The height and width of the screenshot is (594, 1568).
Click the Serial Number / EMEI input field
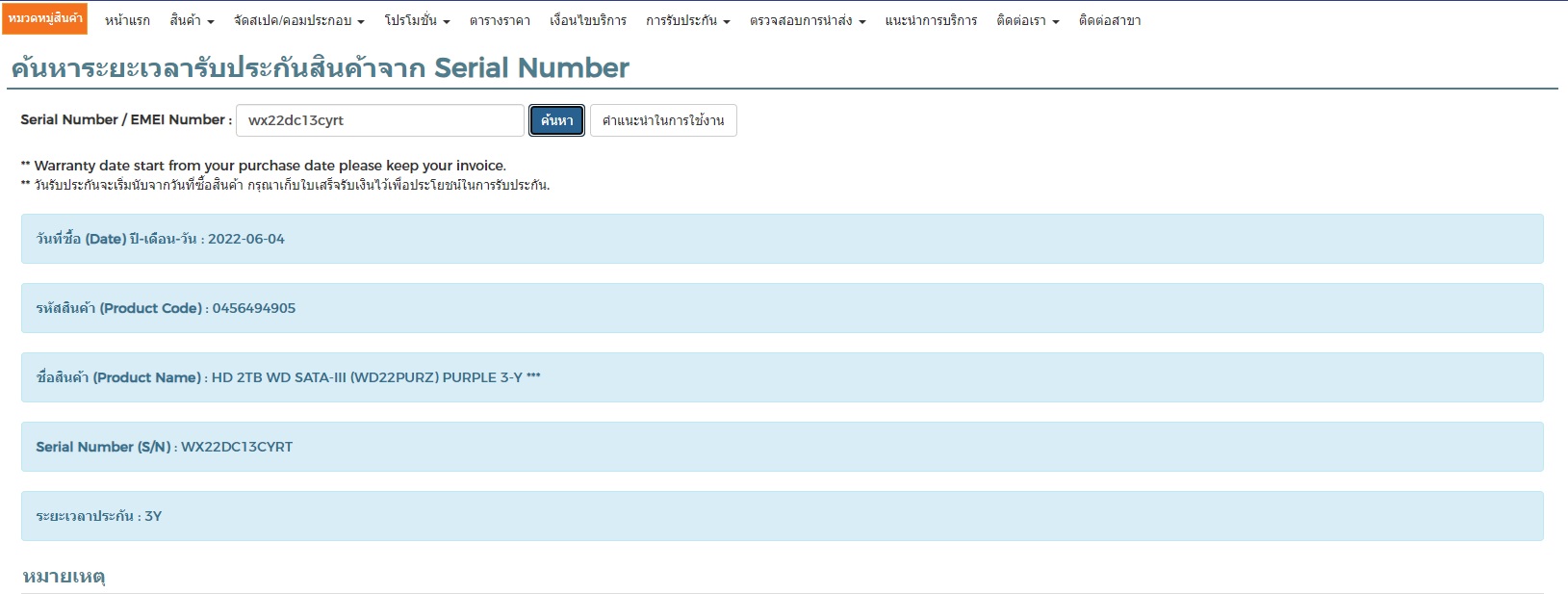[x=379, y=120]
